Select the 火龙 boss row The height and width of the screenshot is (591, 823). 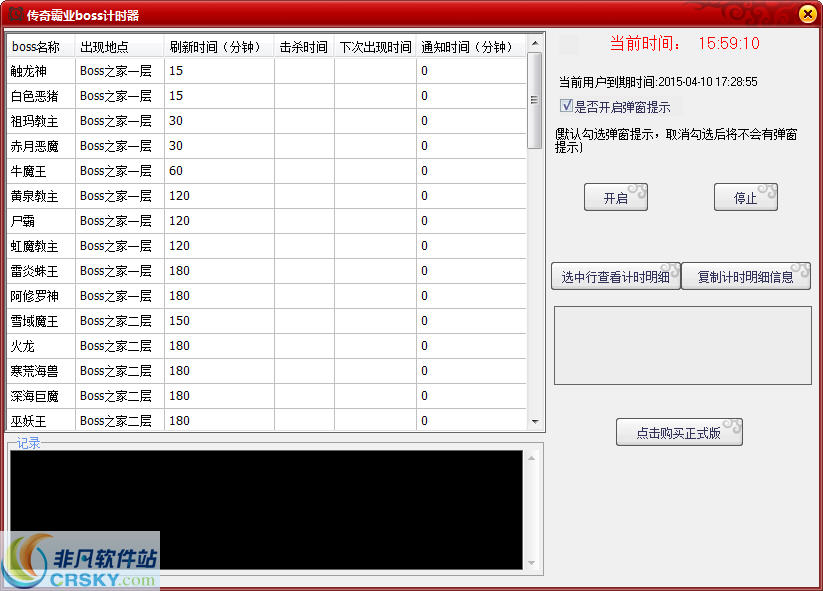point(267,346)
